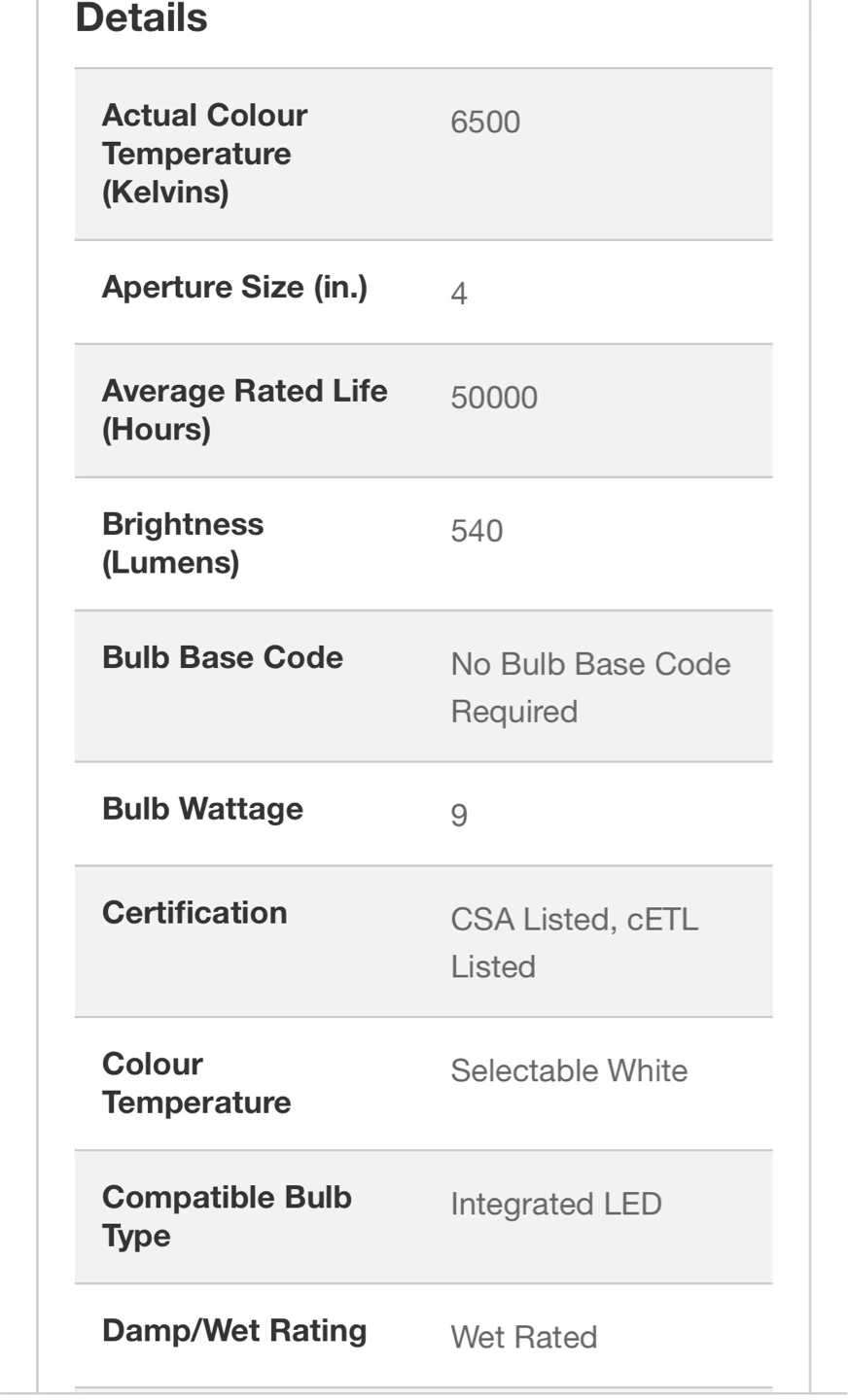Select the Colour Temperature row label
The height and width of the screenshot is (1400, 848).
pos(196,1083)
